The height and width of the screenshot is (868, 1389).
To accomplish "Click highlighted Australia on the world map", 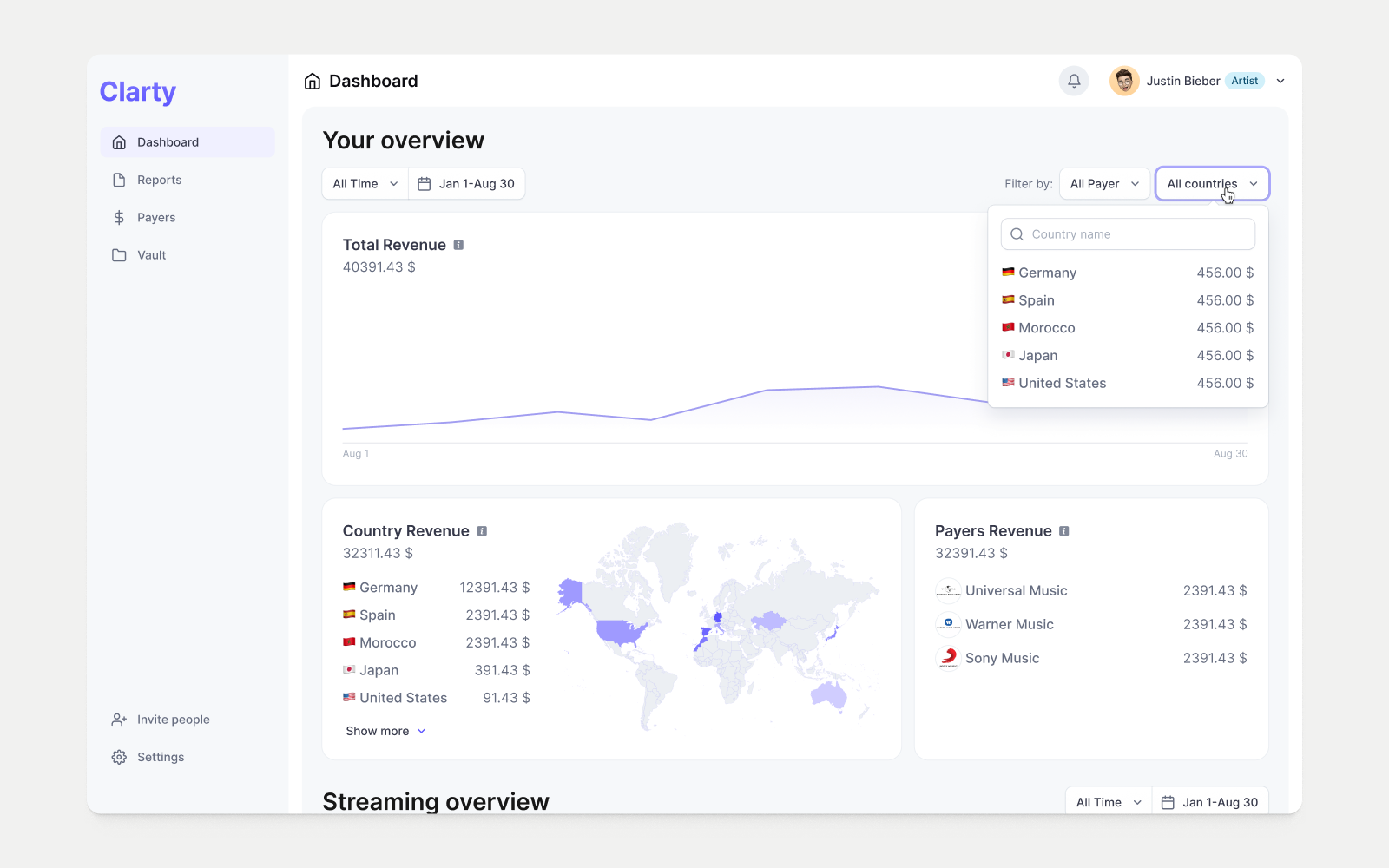I will coord(829,694).
